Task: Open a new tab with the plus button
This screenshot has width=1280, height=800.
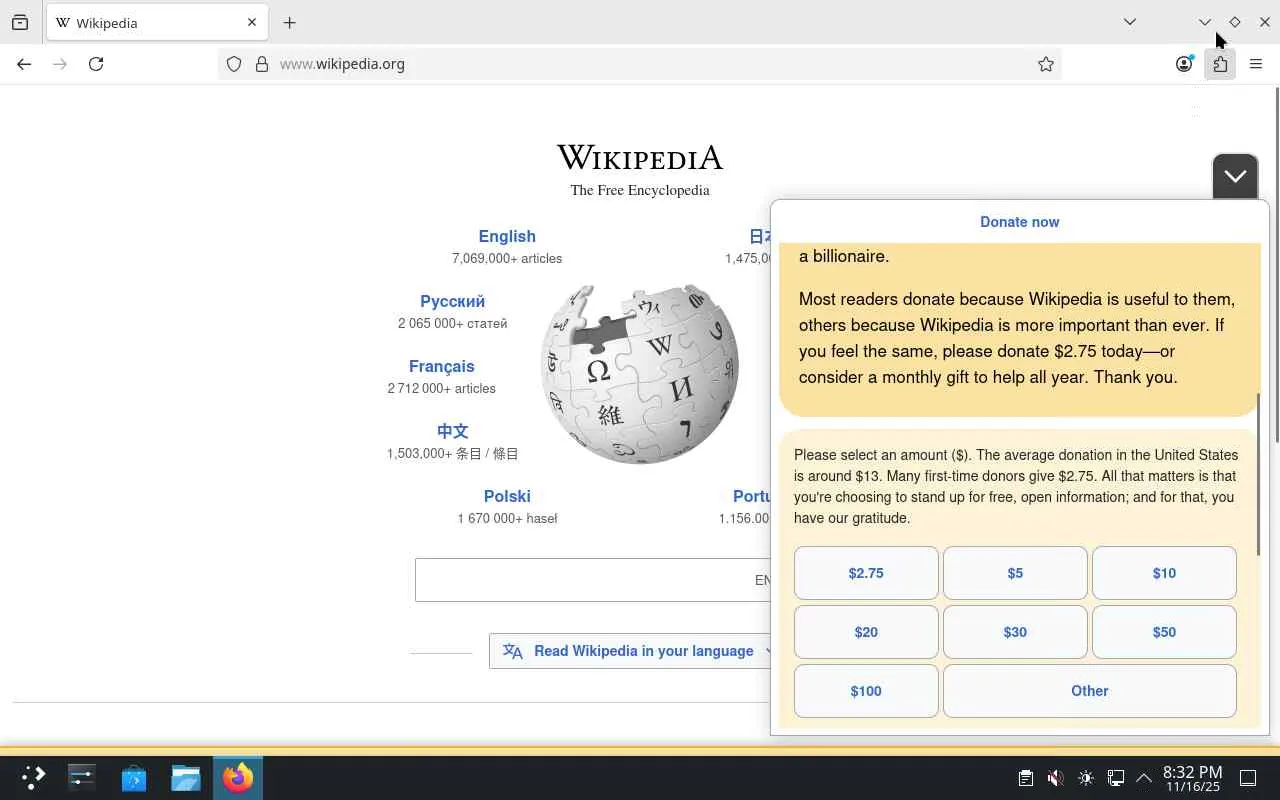Action: [290, 23]
